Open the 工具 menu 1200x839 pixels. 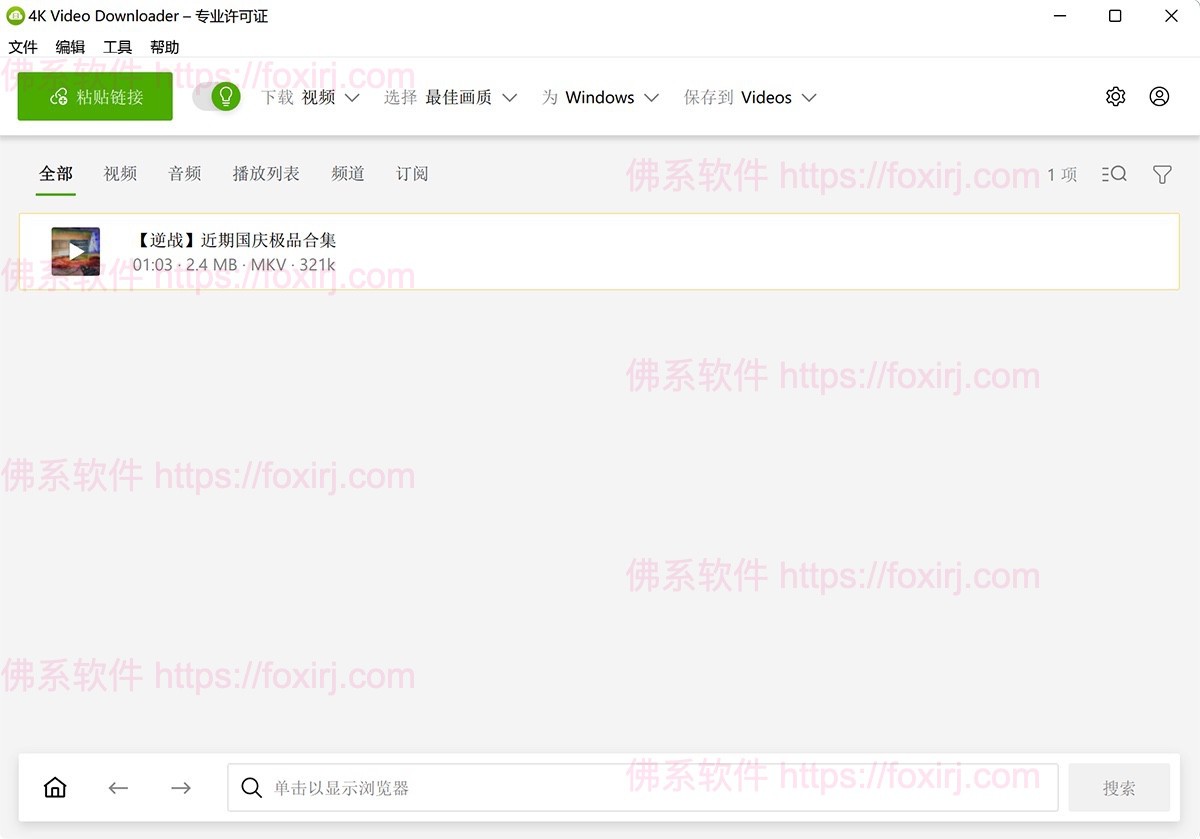click(x=117, y=46)
